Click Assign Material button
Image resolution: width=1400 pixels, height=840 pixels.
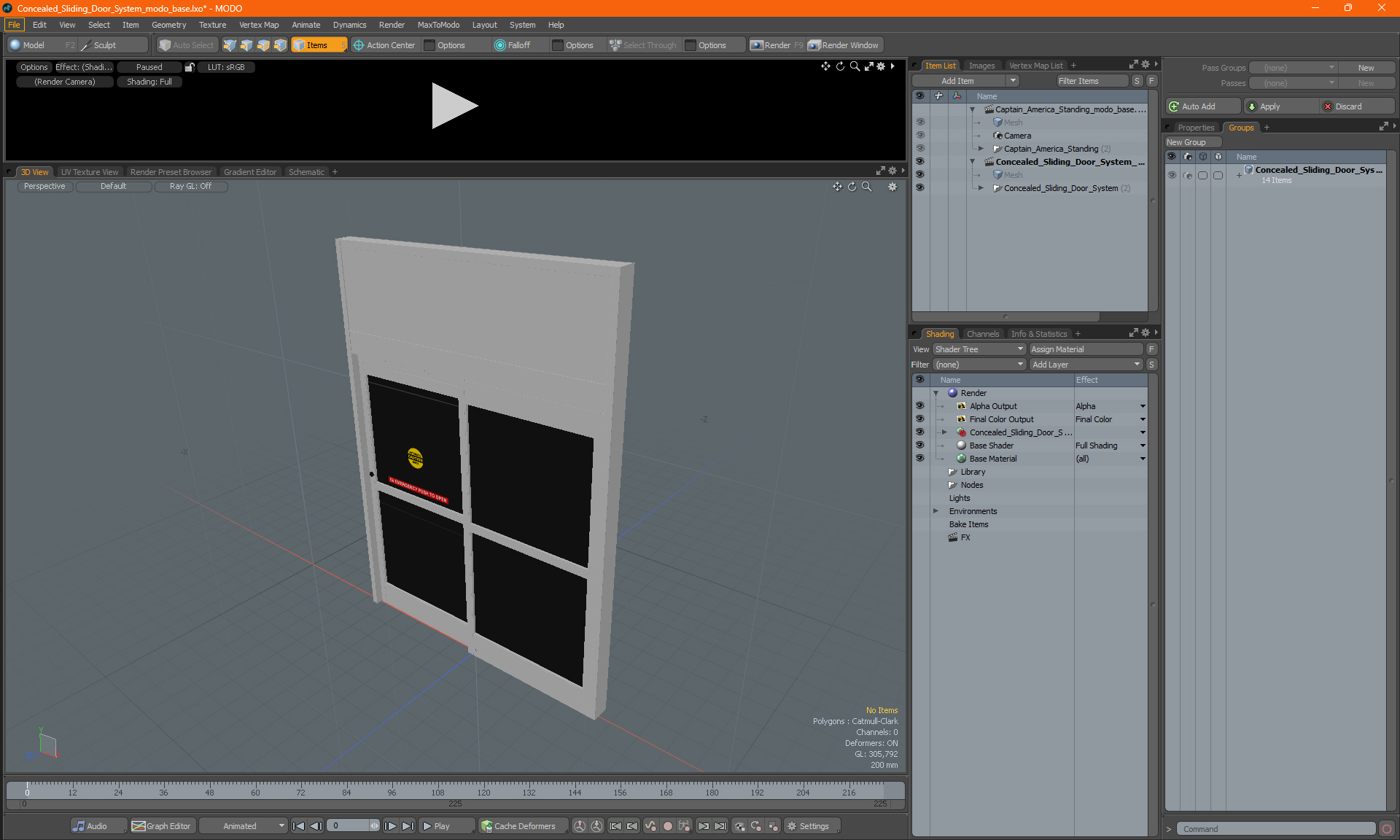click(1086, 349)
